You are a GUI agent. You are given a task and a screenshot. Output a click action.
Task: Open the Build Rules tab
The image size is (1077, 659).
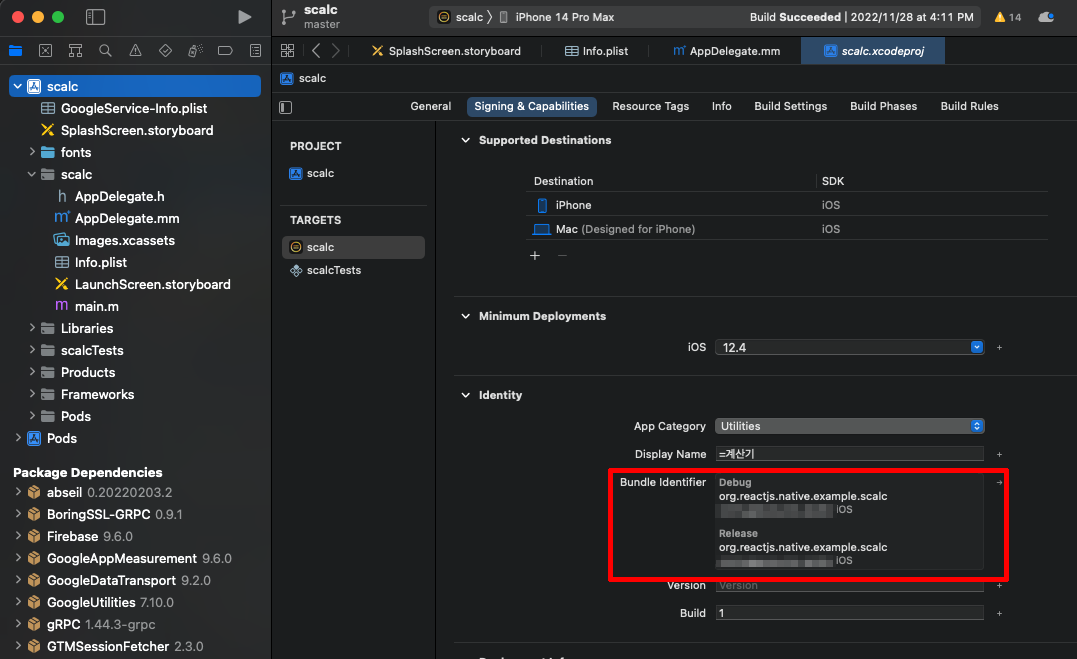click(x=969, y=107)
